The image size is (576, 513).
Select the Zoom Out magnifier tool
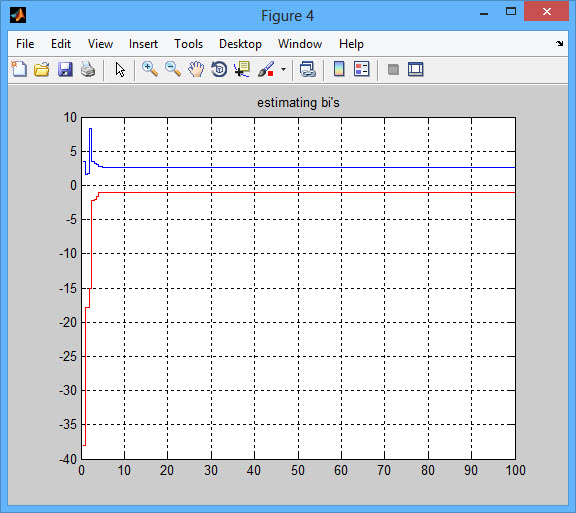[173, 69]
